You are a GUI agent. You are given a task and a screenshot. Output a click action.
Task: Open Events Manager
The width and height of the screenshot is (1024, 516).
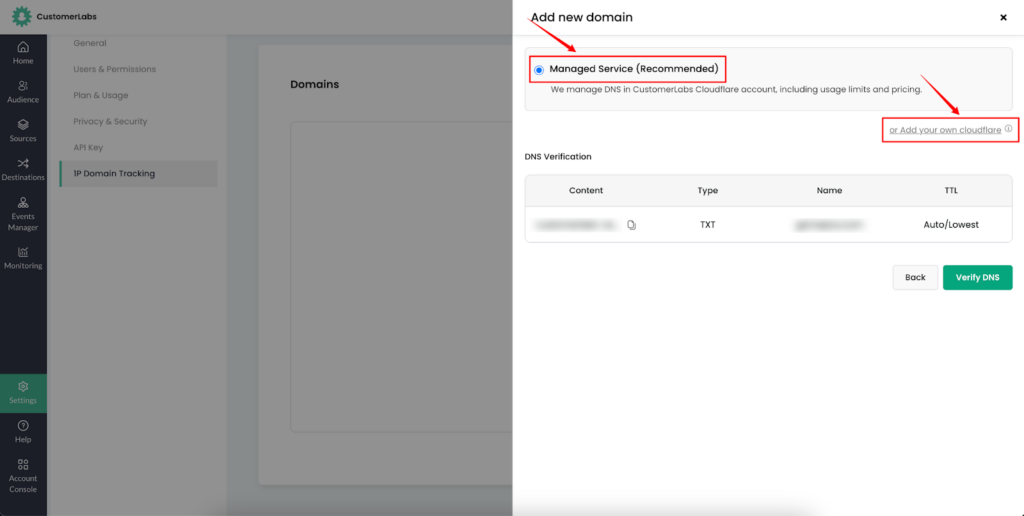(23, 214)
